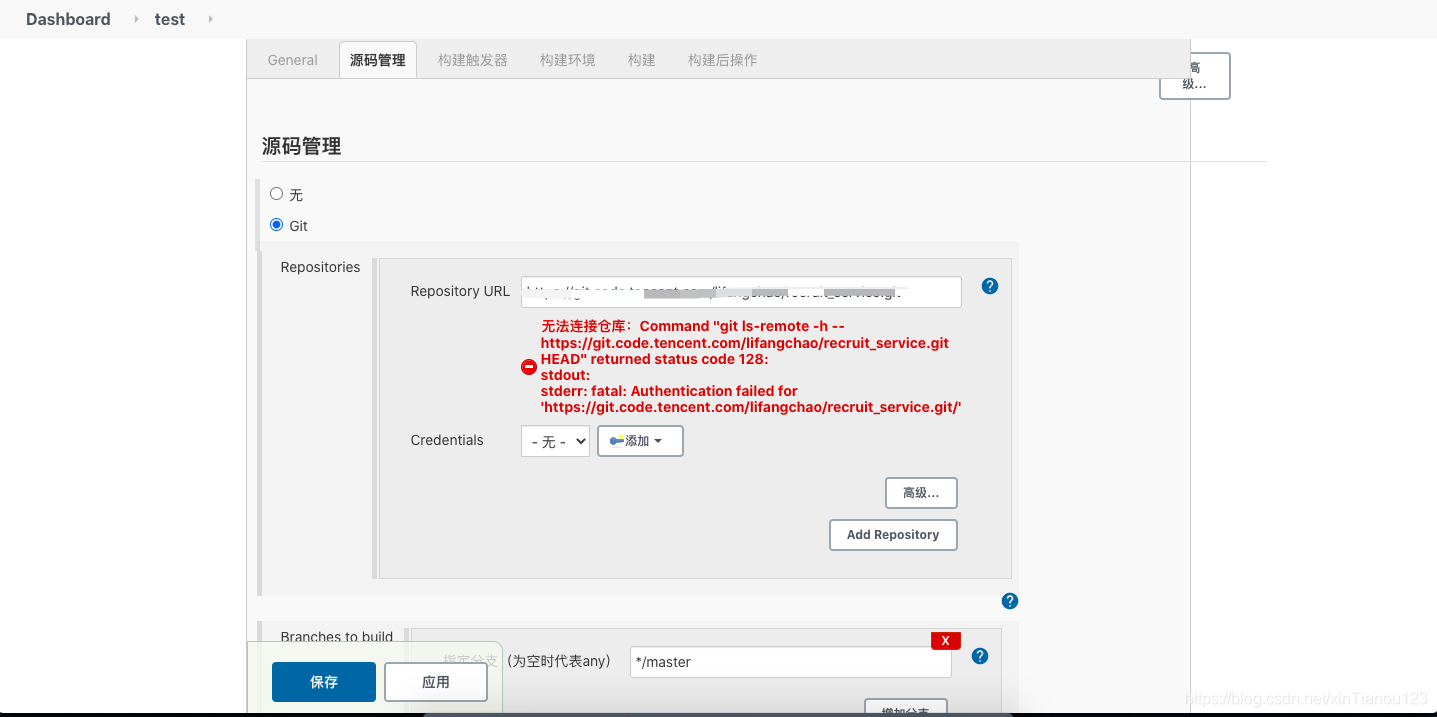Image resolution: width=1437 pixels, height=717 pixels.
Task: Click the Repositories label
Action: point(320,267)
